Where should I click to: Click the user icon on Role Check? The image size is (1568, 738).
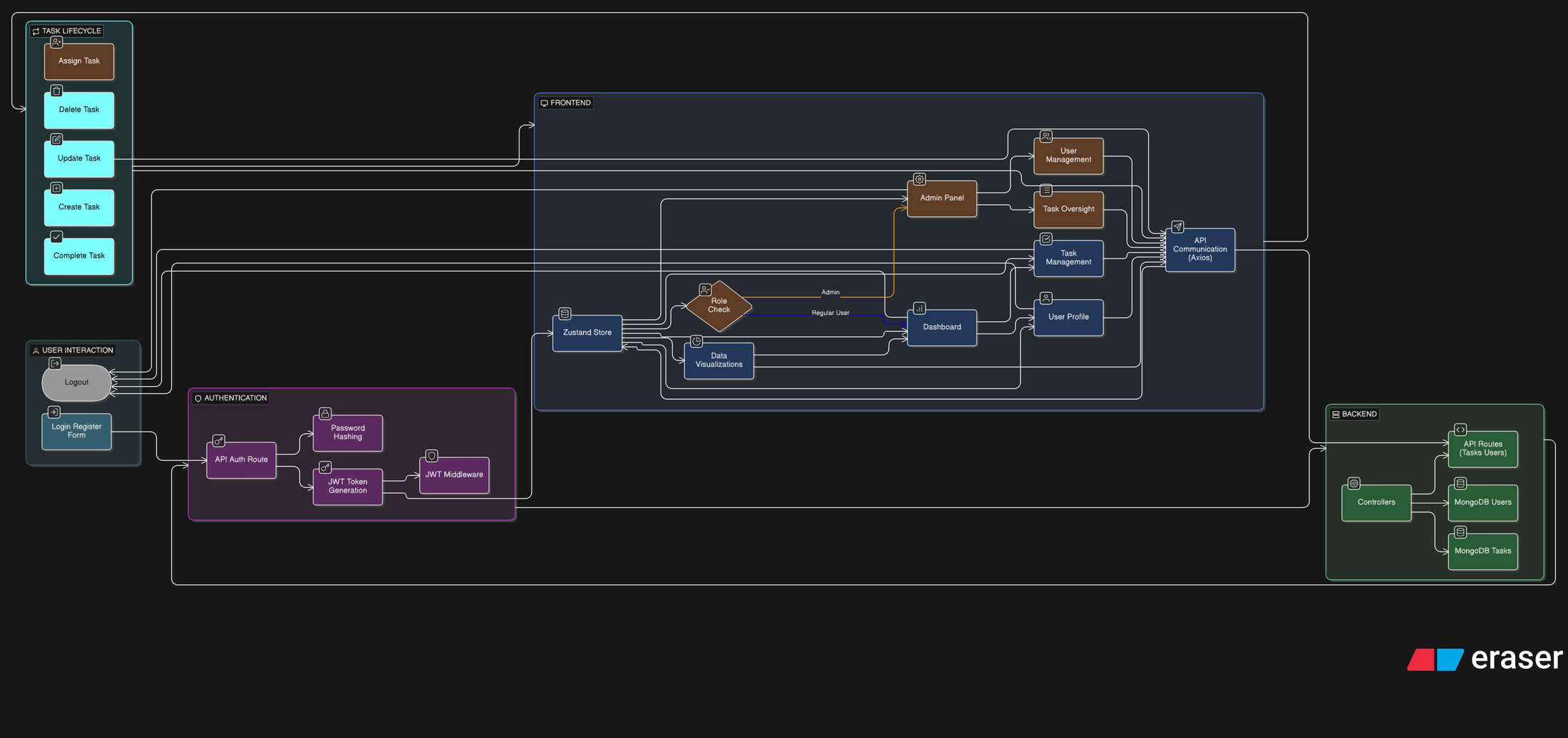tap(705, 290)
